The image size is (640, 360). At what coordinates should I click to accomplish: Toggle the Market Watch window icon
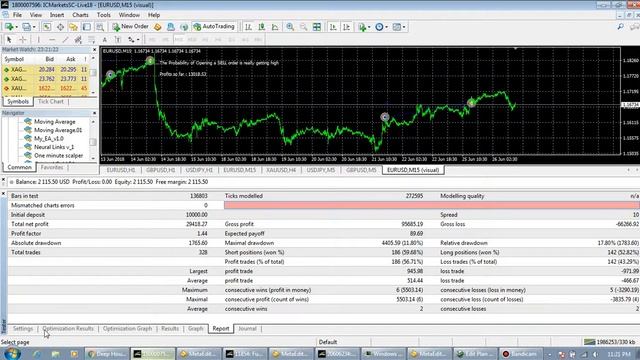47,27
